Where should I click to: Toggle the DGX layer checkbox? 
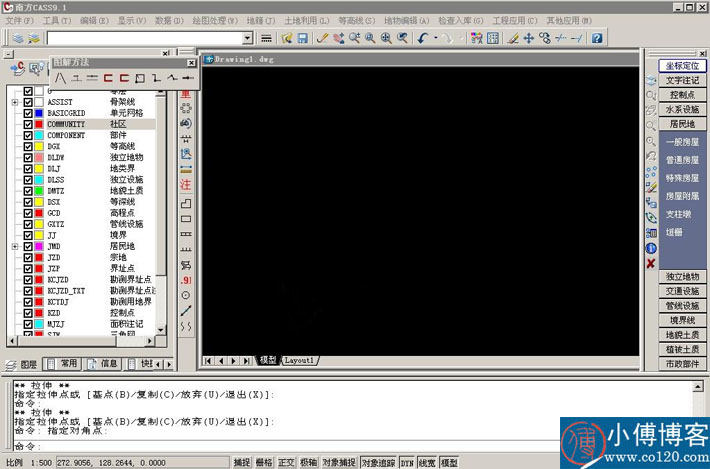click(x=28, y=146)
